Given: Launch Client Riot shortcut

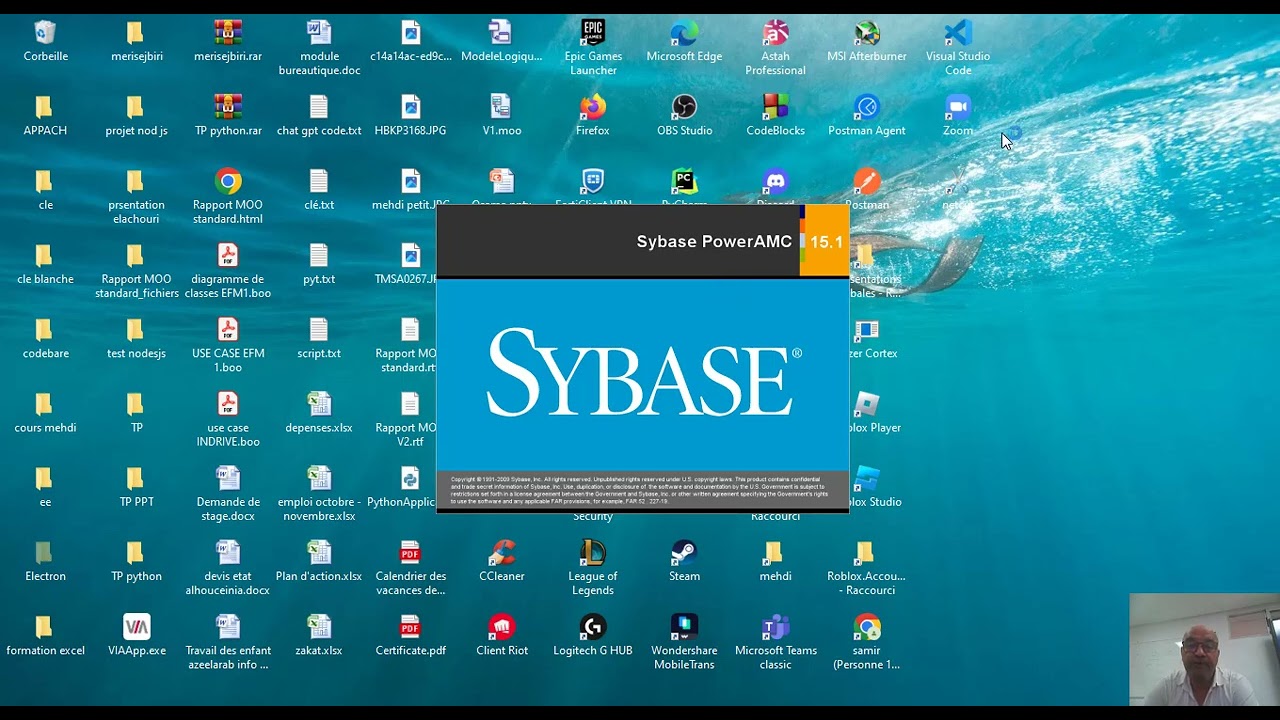Looking at the screenshot, I should coord(502,635).
